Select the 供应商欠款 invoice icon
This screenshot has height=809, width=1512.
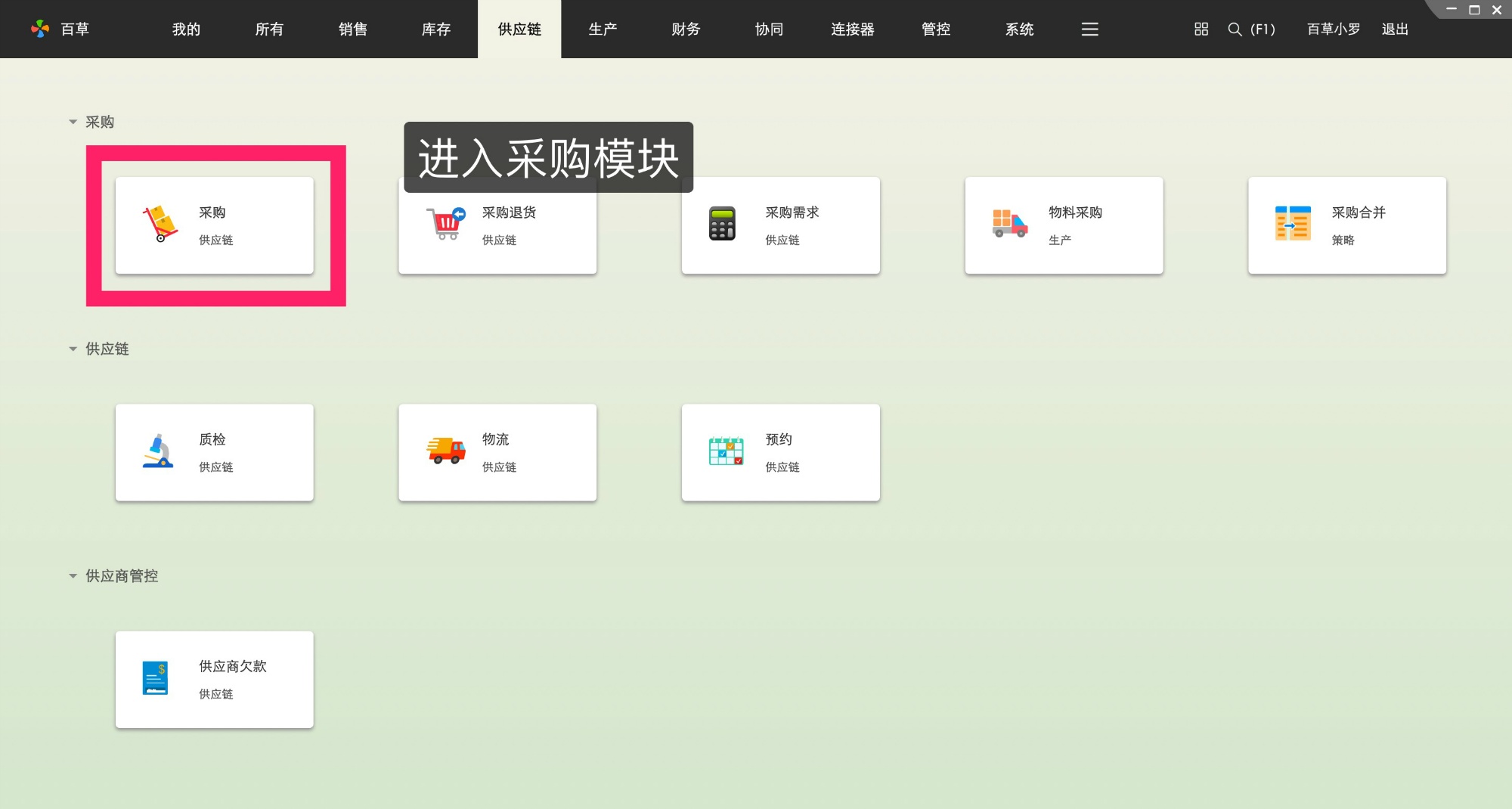click(x=156, y=677)
